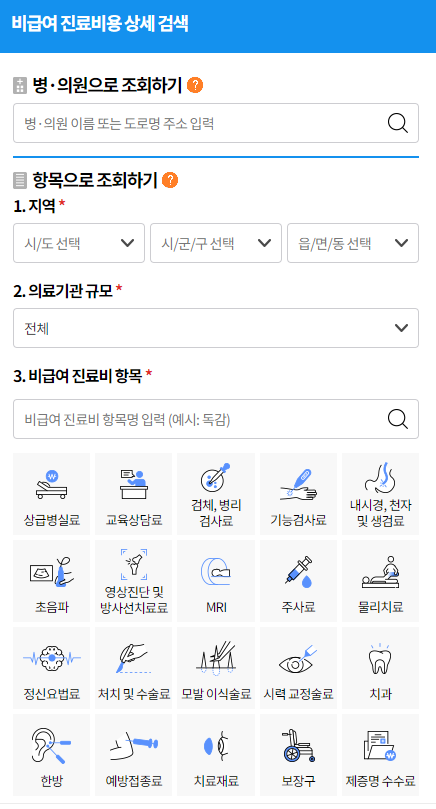Open the 물리치료 category
Viewport: 436px width, 809px height.
pos(381,581)
